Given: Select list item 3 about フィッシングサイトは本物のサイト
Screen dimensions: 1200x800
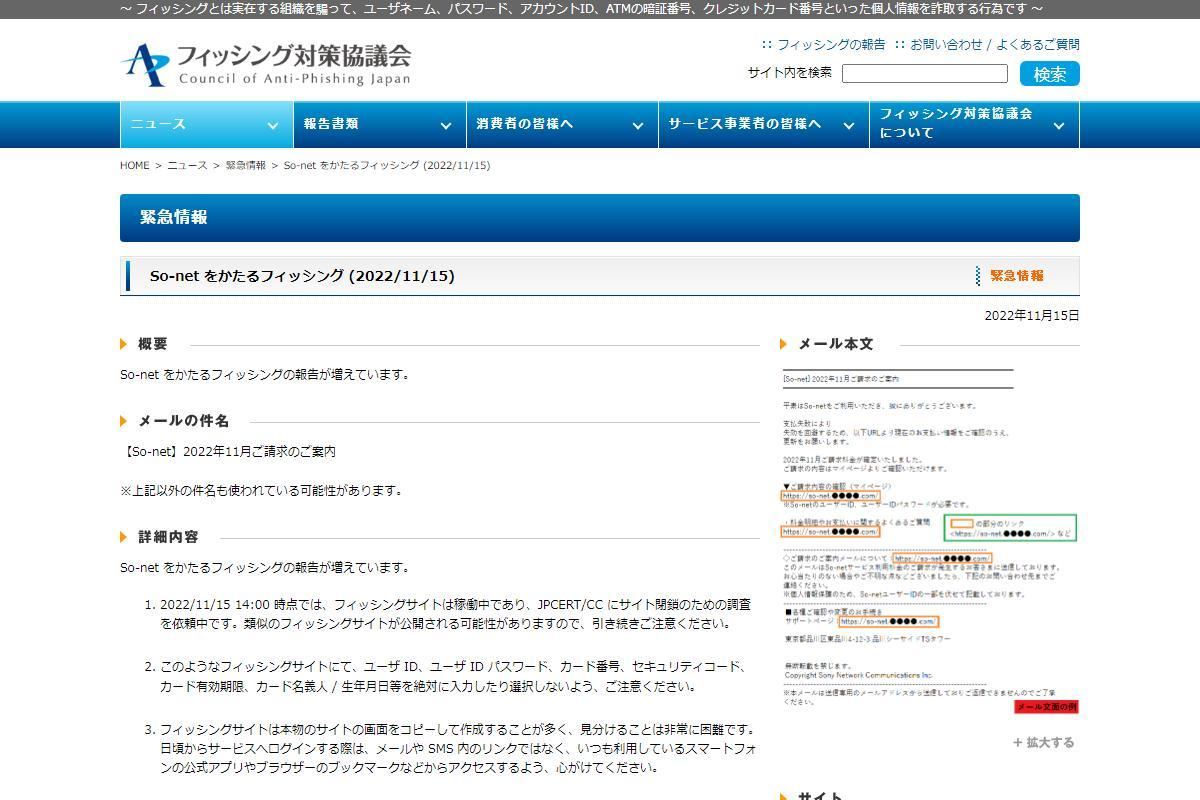Looking at the screenshot, I should (x=458, y=749).
